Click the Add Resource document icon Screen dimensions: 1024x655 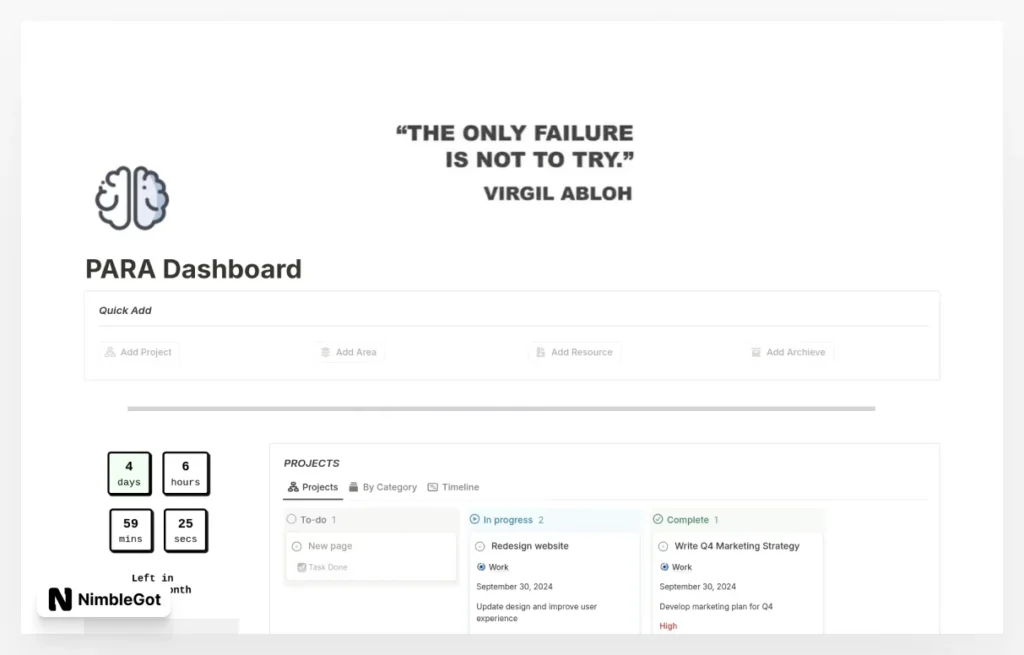point(539,352)
